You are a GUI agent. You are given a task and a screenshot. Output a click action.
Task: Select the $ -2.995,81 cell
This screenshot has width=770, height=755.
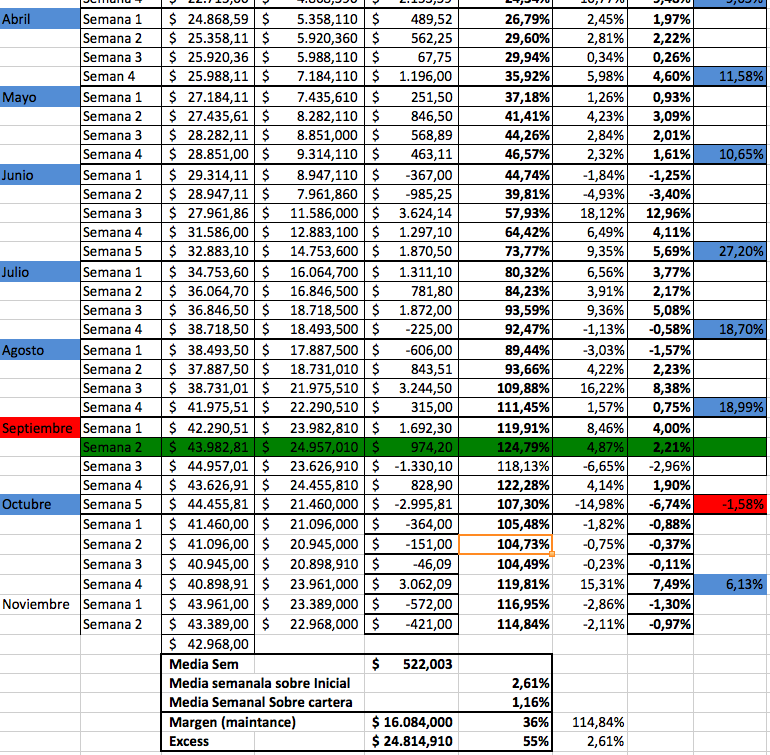(412, 504)
